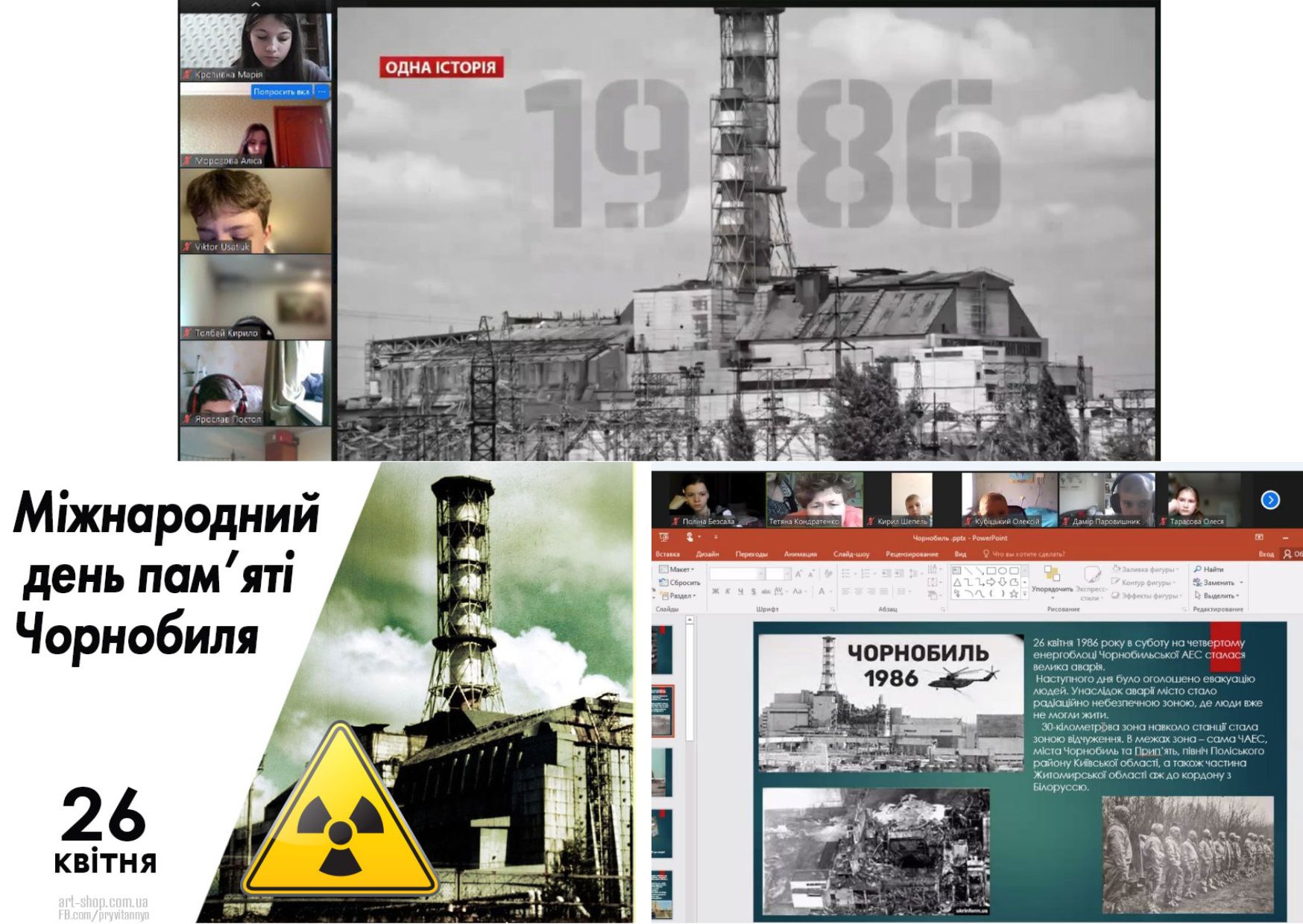Click the lightbulb 'Что вы хотите сделать' search

[x=986, y=554]
